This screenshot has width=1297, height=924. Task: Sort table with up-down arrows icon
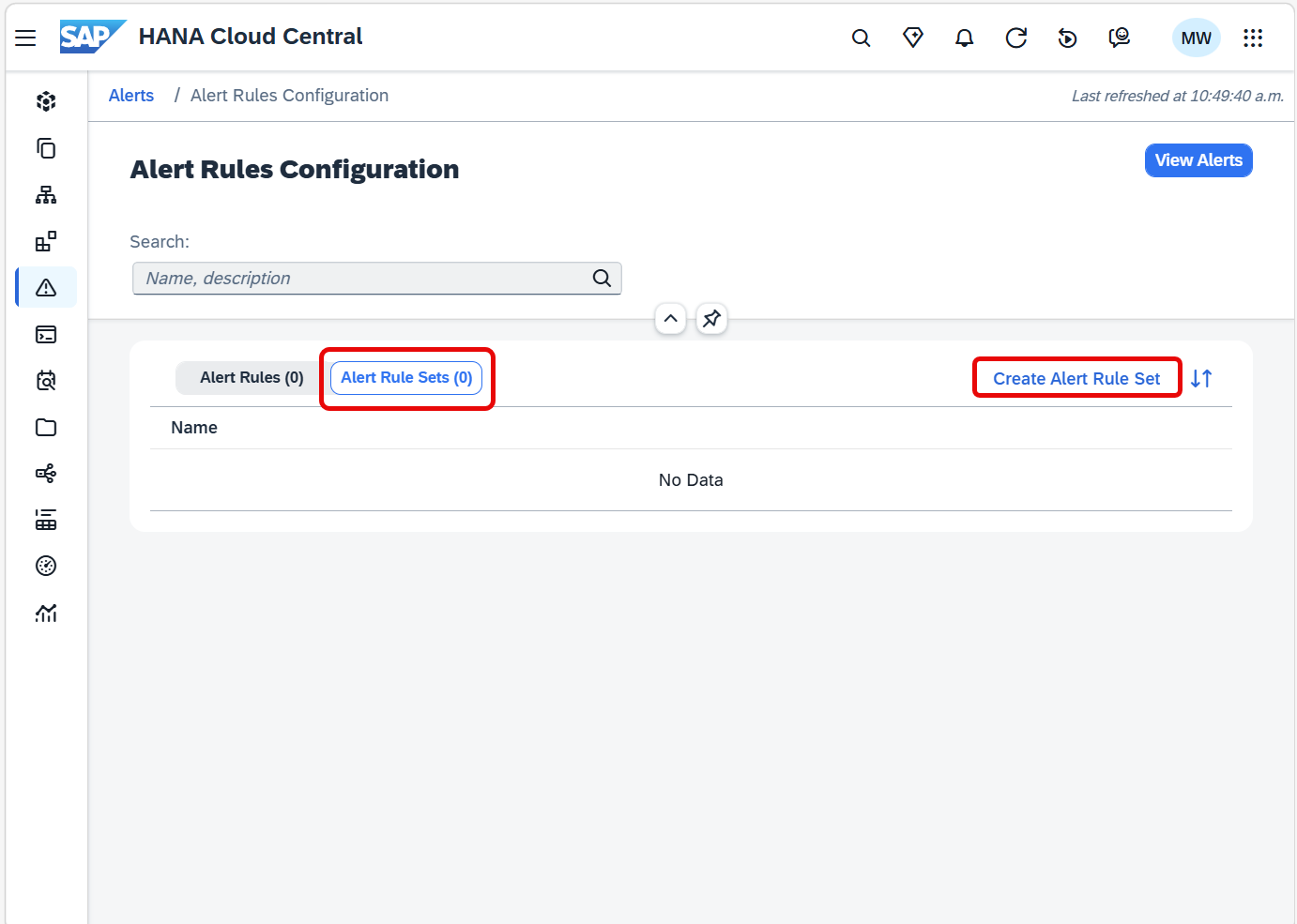(x=1201, y=378)
